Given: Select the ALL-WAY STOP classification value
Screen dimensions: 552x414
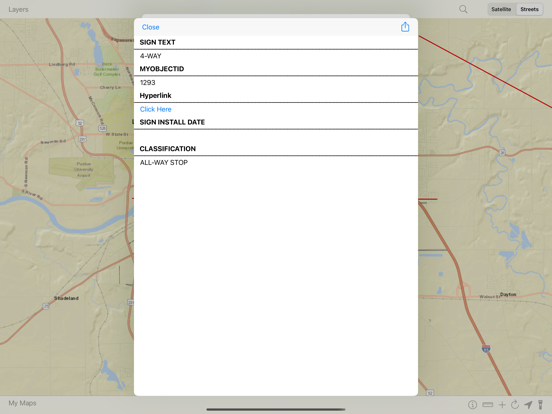Looking at the screenshot, I should (164, 162).
